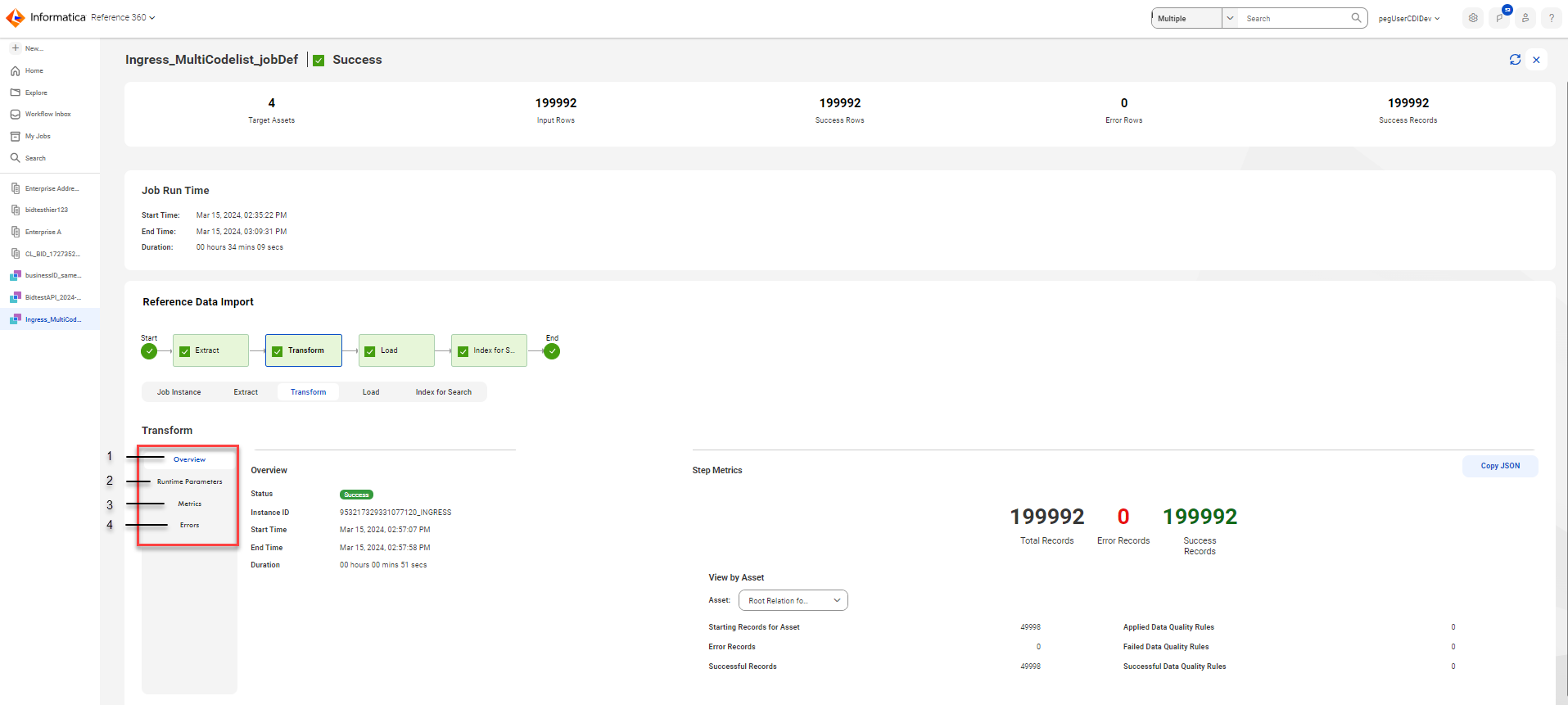
Task: Select the Load step box
Action: [x=396, y=350]
